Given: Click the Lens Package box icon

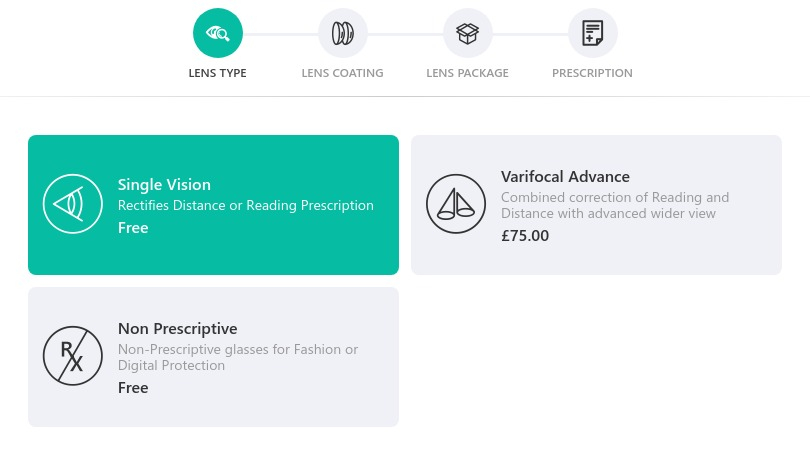Looking at the screenshot, I should coord(468,33).
